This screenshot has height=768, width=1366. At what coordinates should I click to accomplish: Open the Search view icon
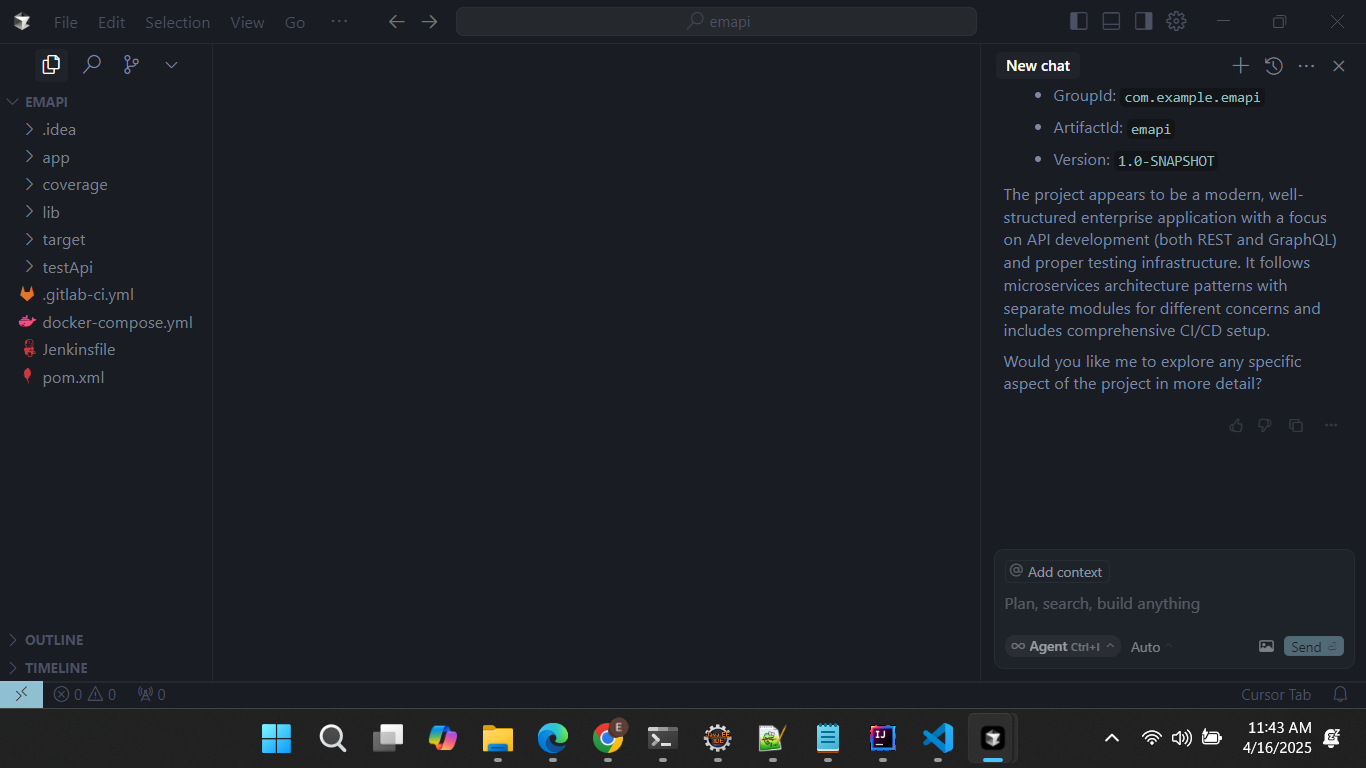tap(91, 65)
